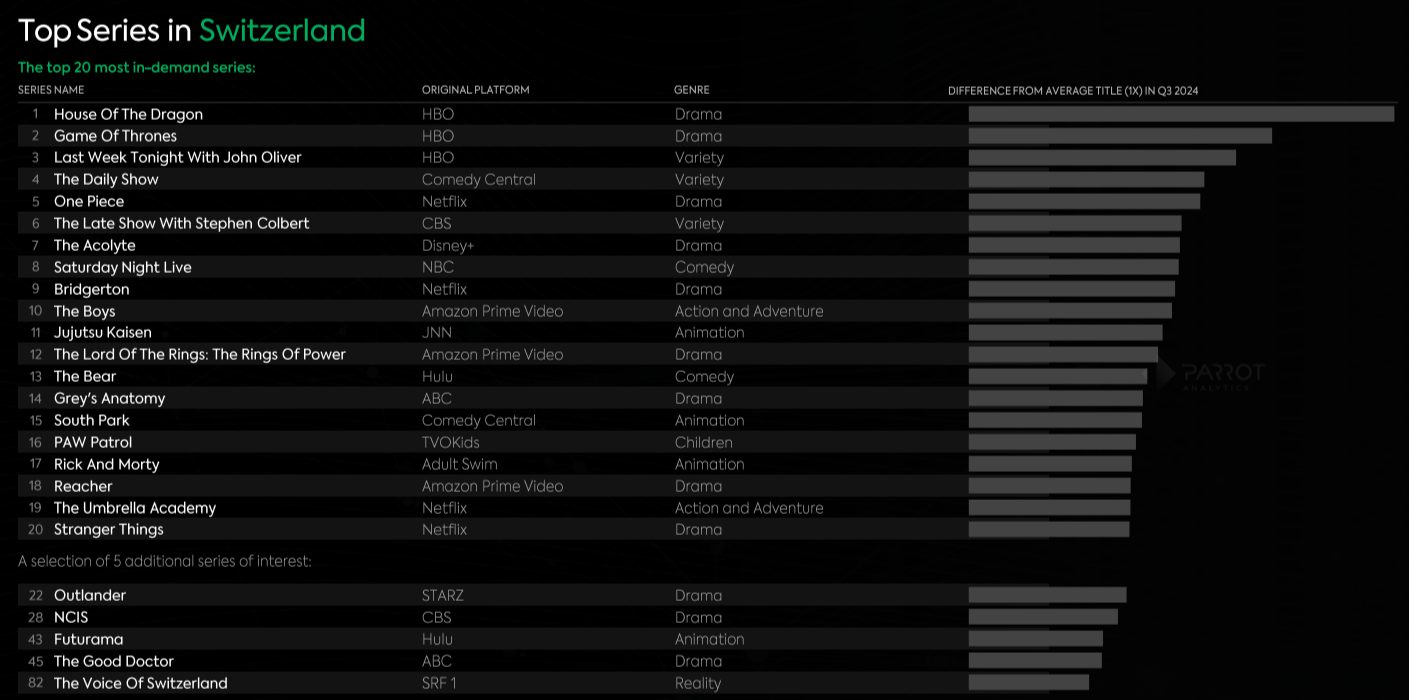Click Action and Adventure genre for The Umbrella Academy
The width and height of the screenshot is (1409, 700).
(749, 508)
